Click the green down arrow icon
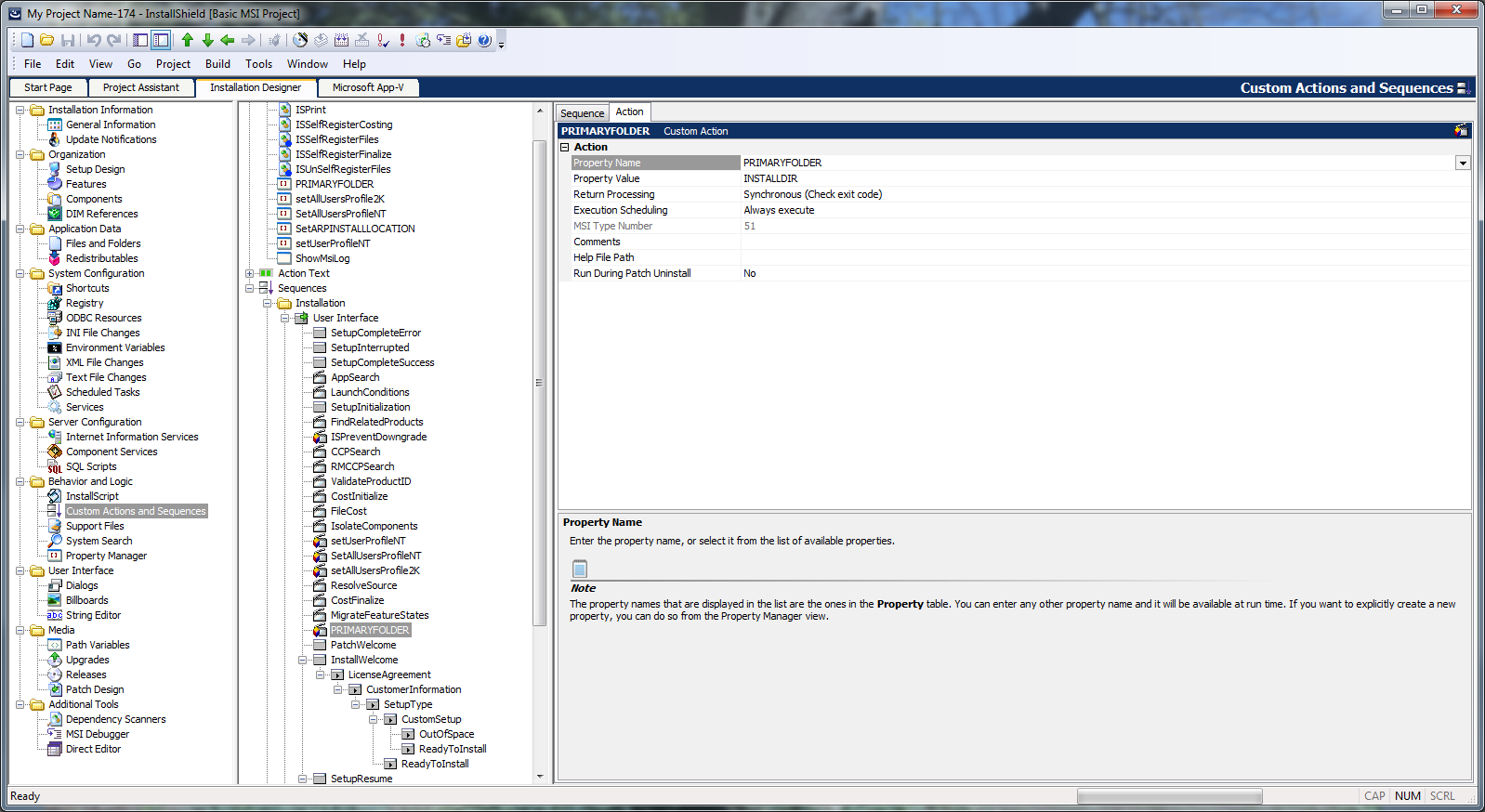 click(208, 40)
